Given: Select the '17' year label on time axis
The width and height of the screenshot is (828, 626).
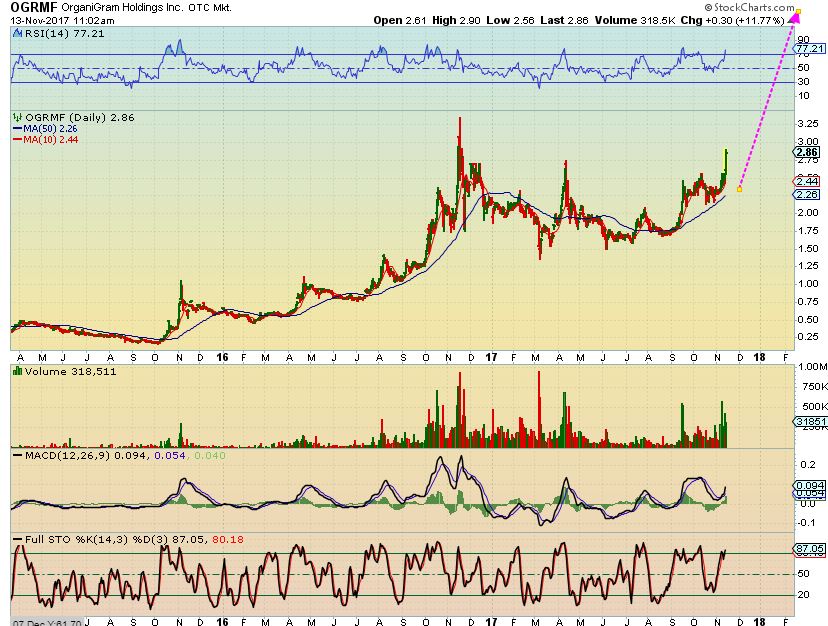Looking at the screenshot, I should [x=491, y=356].
